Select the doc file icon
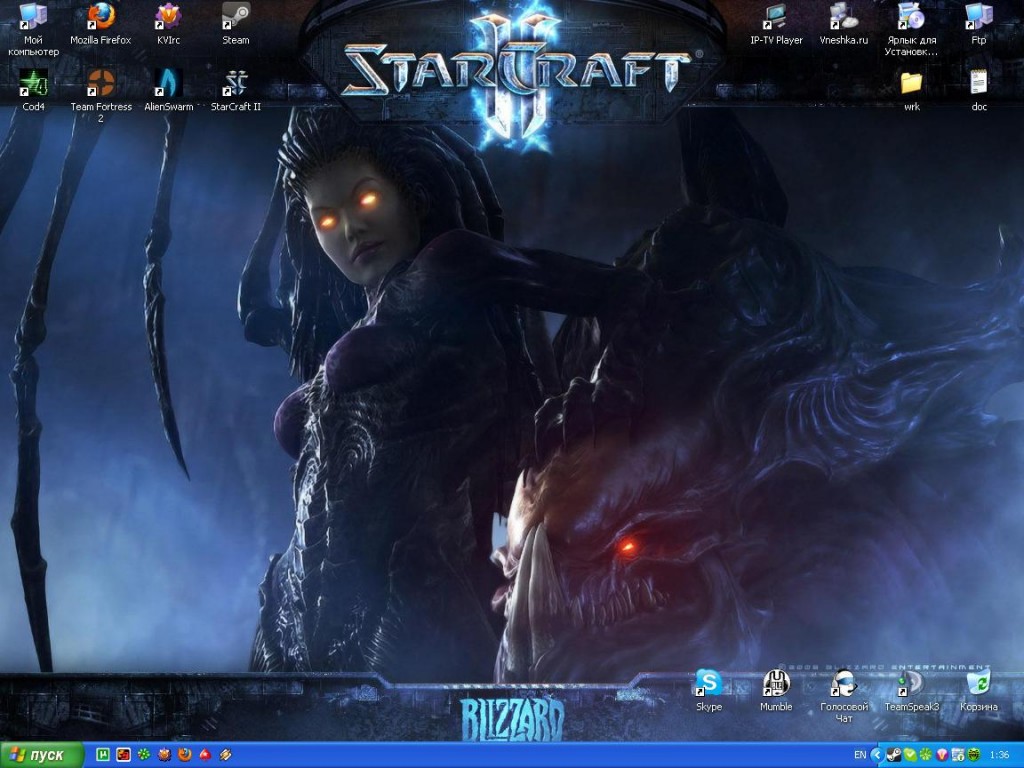Screen dimensions: 1024x768 (x=979, y=91)
